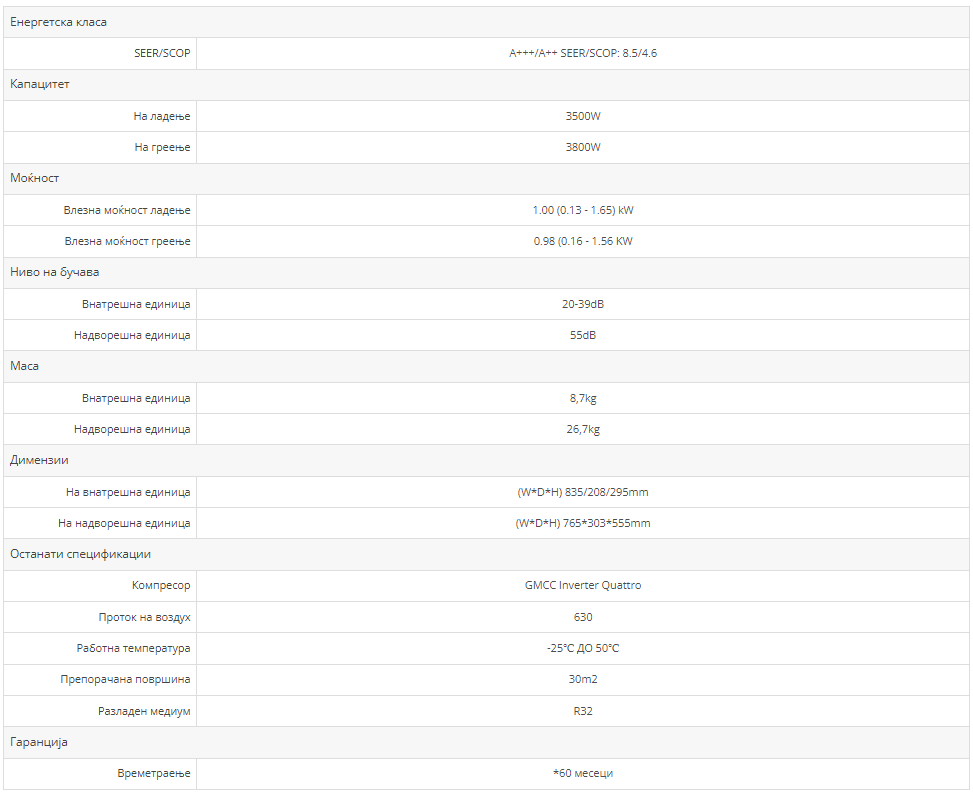This screenshot has height=796, width=973.
Task: Select the 3500W cooling capacity value
Action: click(583, 116)
